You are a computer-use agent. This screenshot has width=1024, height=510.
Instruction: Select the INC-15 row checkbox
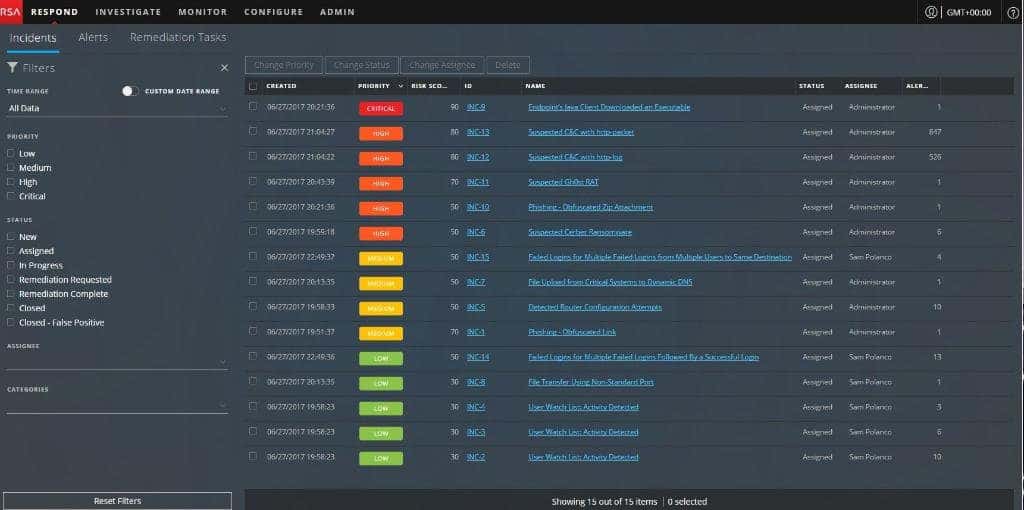tap(253, 257)
